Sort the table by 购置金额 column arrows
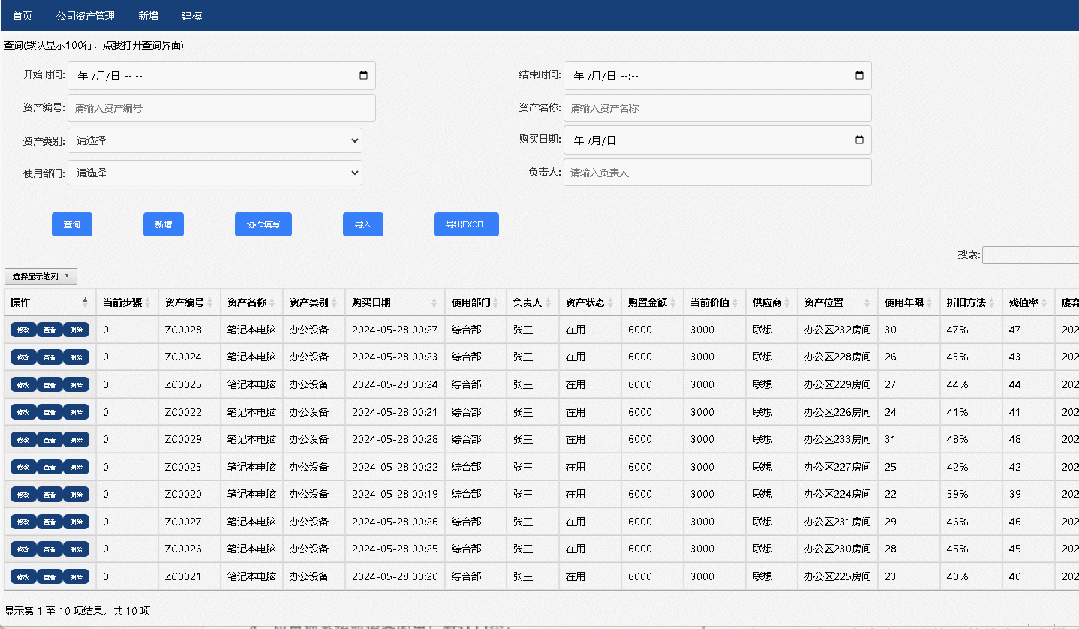The image size is (1079, 629). (673, 303)
